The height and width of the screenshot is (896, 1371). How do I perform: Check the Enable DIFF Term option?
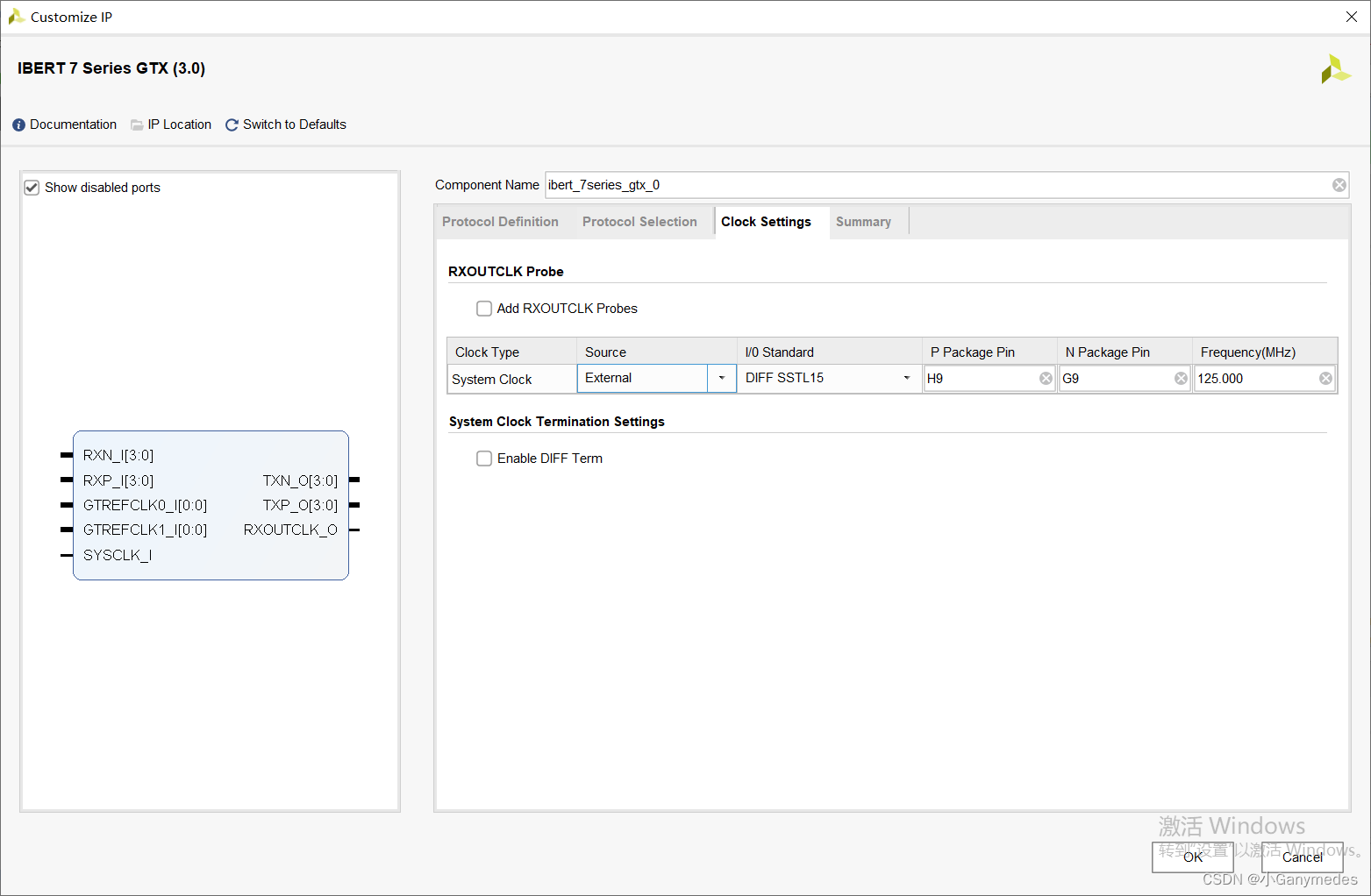pyautogui.click(x=484, y=459)
